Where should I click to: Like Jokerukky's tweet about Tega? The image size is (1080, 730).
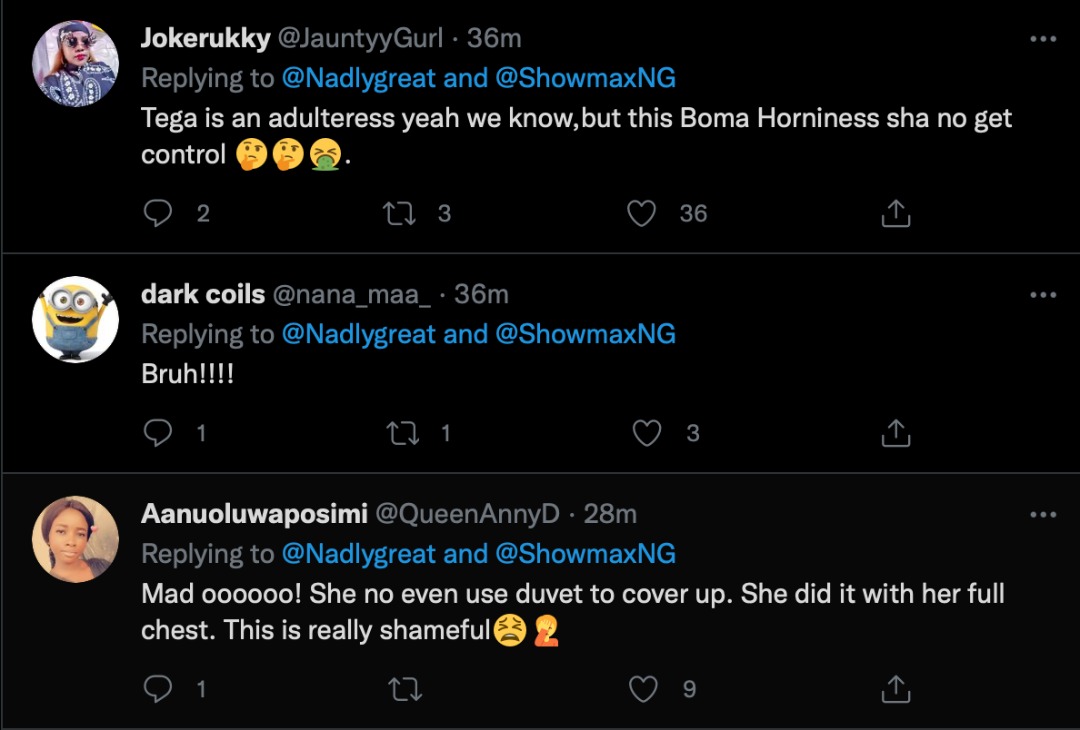coord(641,213)
